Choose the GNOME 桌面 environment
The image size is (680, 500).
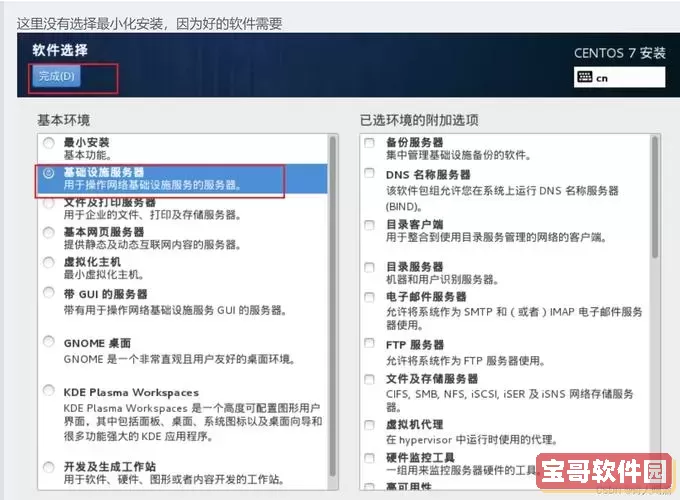(x=49, y=342)
